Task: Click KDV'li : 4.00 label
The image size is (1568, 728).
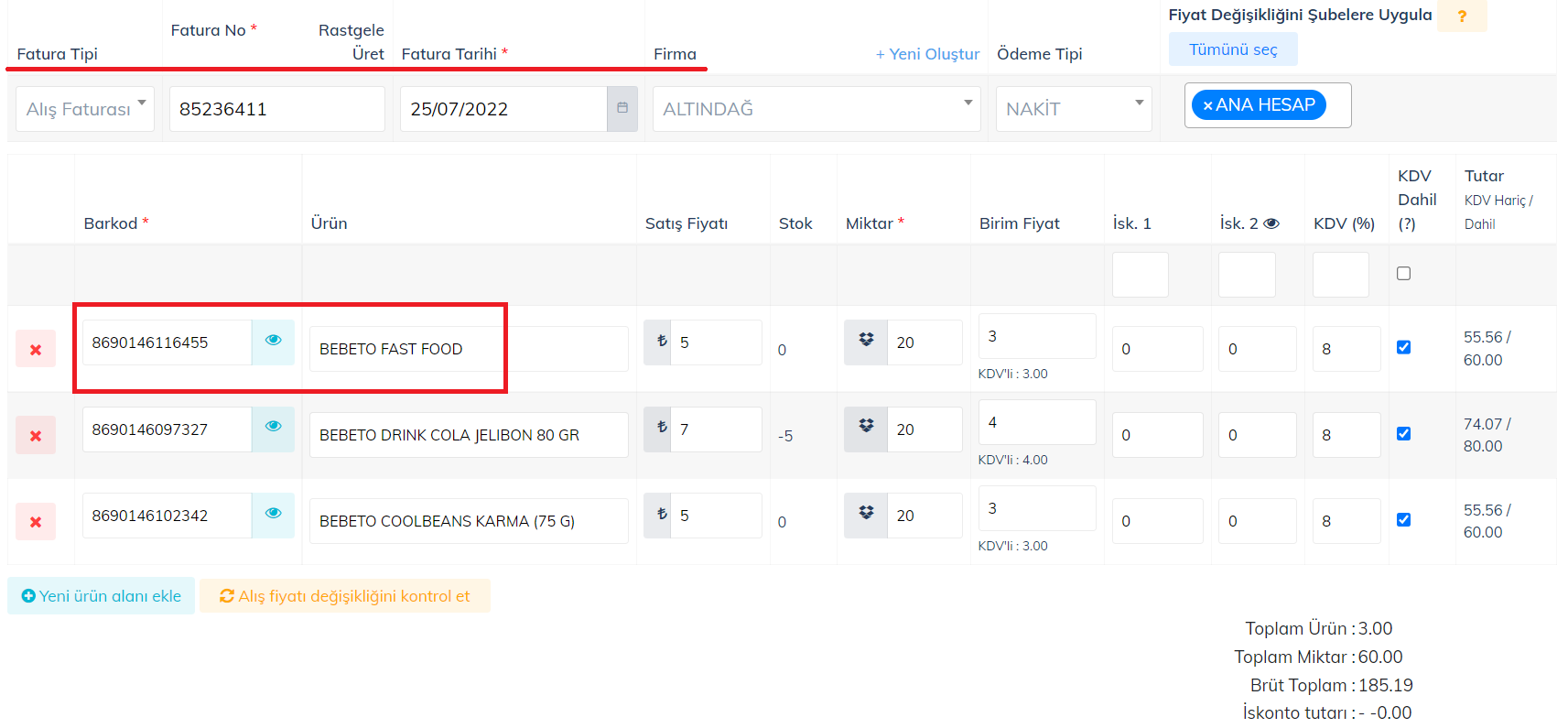Action: (1013, 460)
